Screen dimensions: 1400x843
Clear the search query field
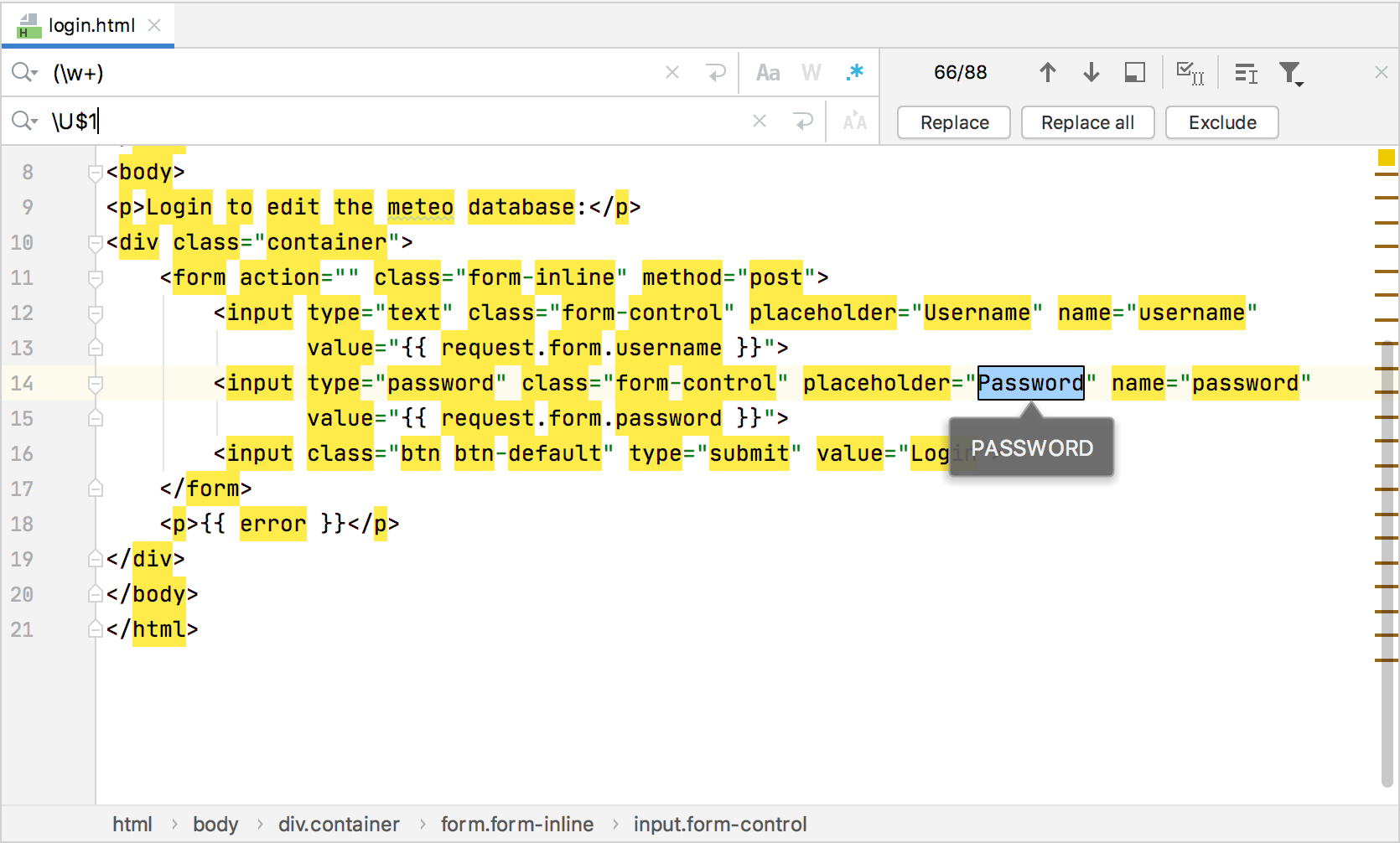pyautogui.click(x=671, y=72)
